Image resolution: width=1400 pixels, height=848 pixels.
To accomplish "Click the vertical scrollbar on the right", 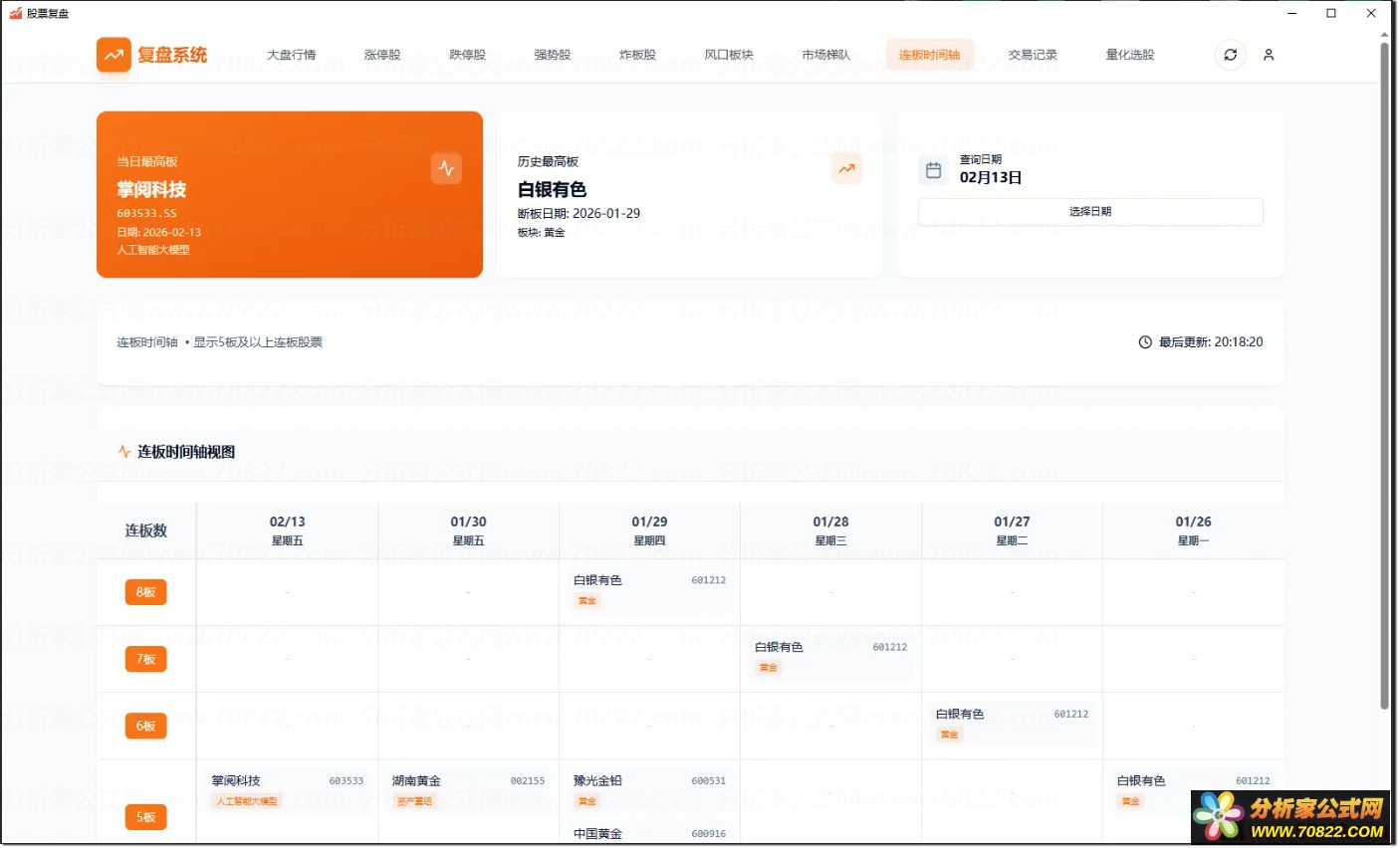I will pos(1384,378).
